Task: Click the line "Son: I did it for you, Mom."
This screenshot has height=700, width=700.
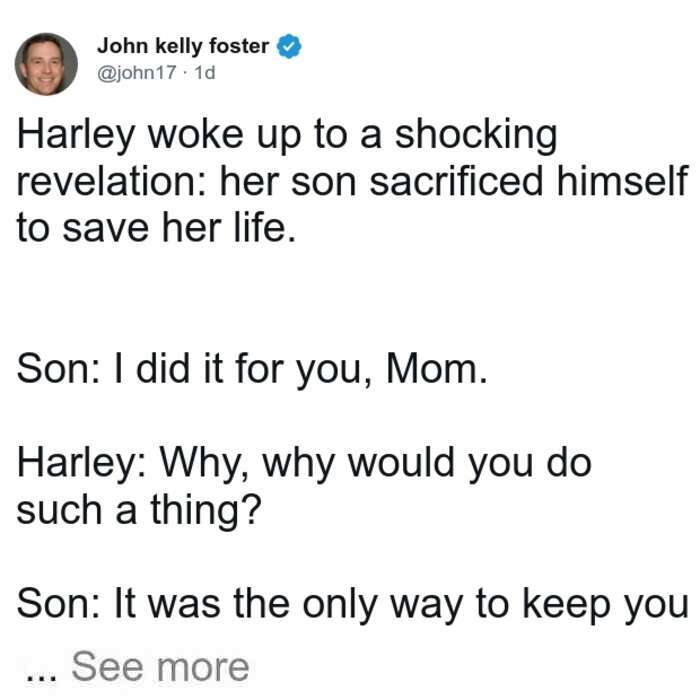Action: [x=252, y=369]
